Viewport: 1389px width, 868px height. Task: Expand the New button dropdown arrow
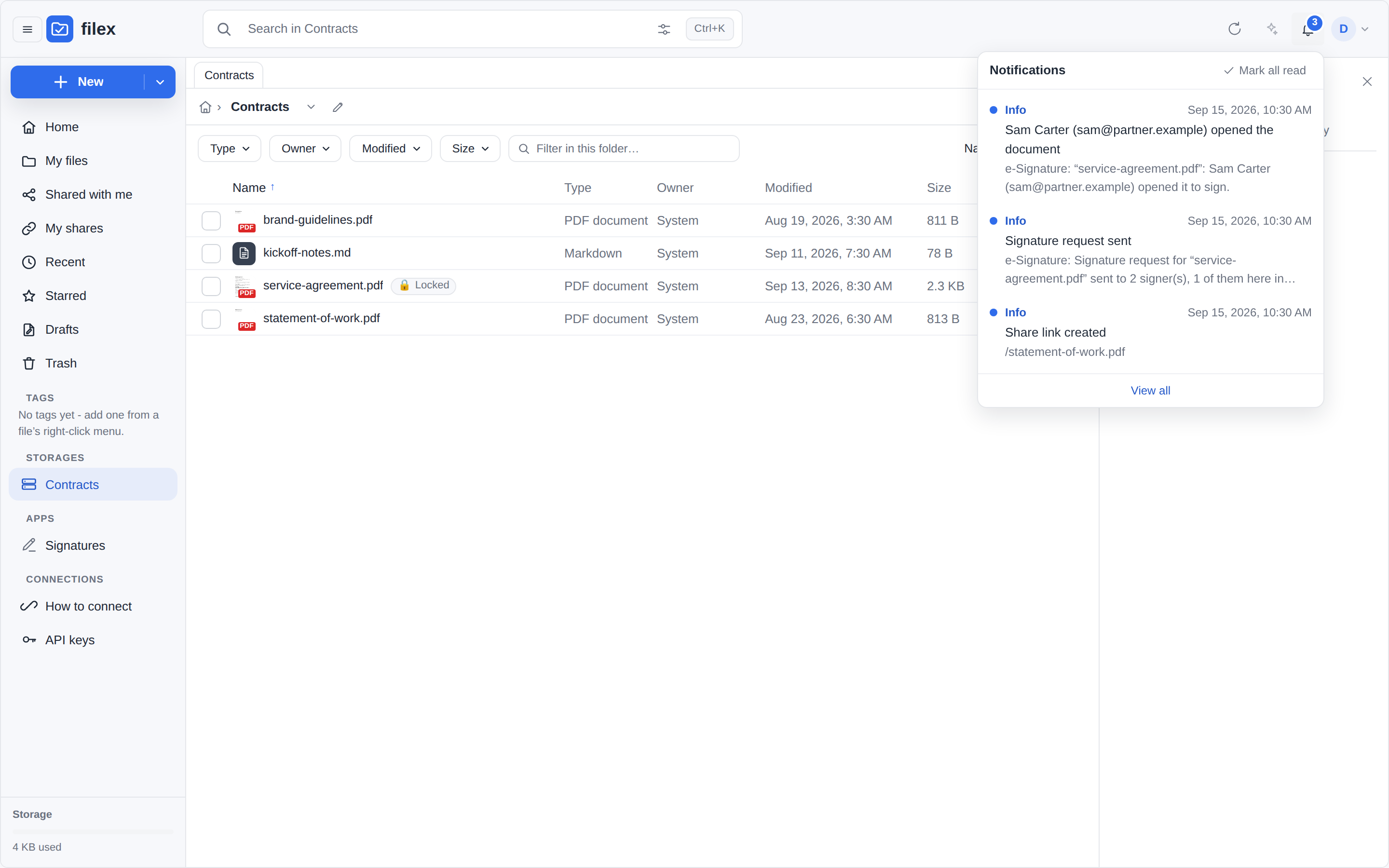[160, 82]
